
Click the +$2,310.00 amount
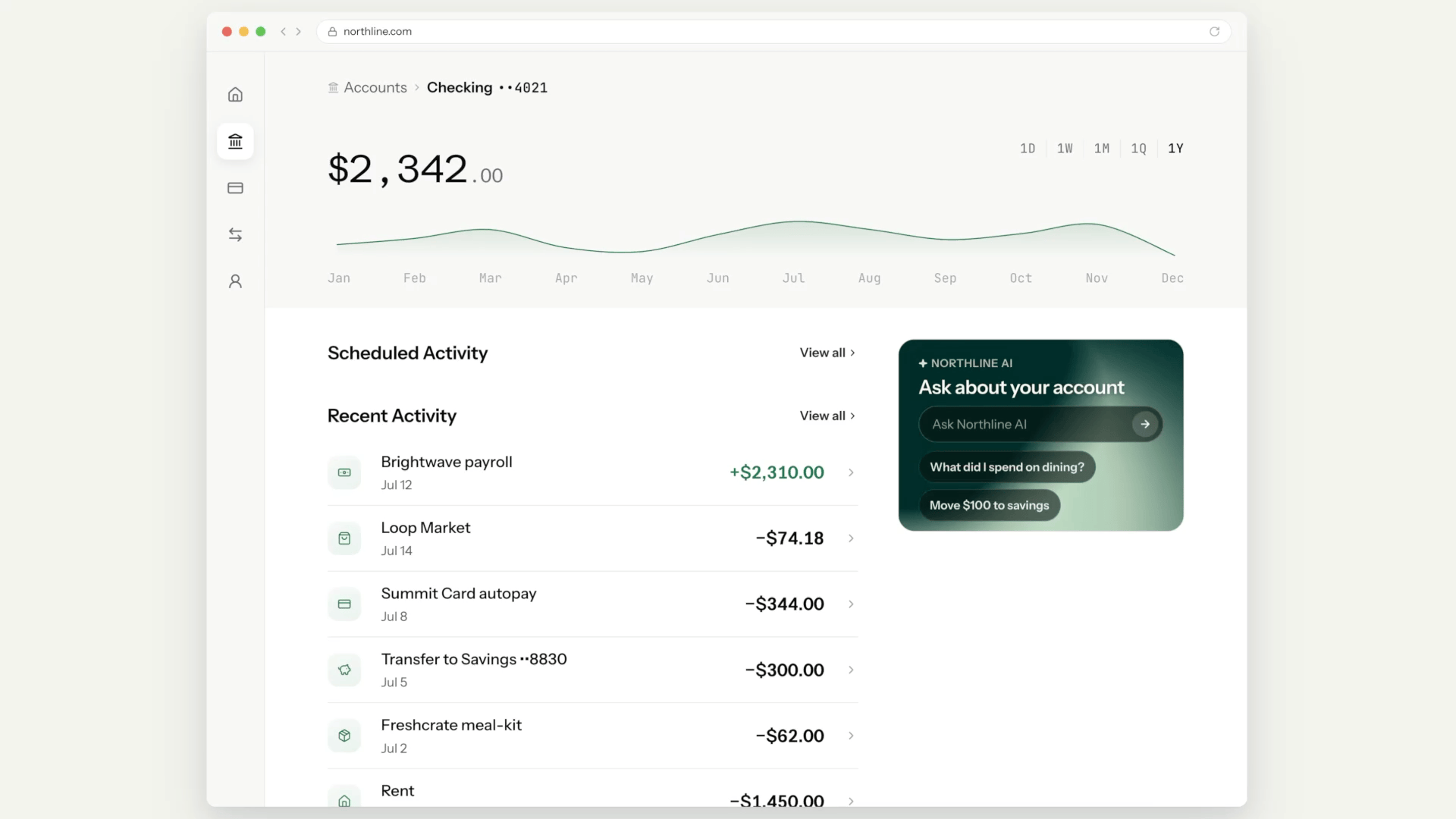pos(777,472)
